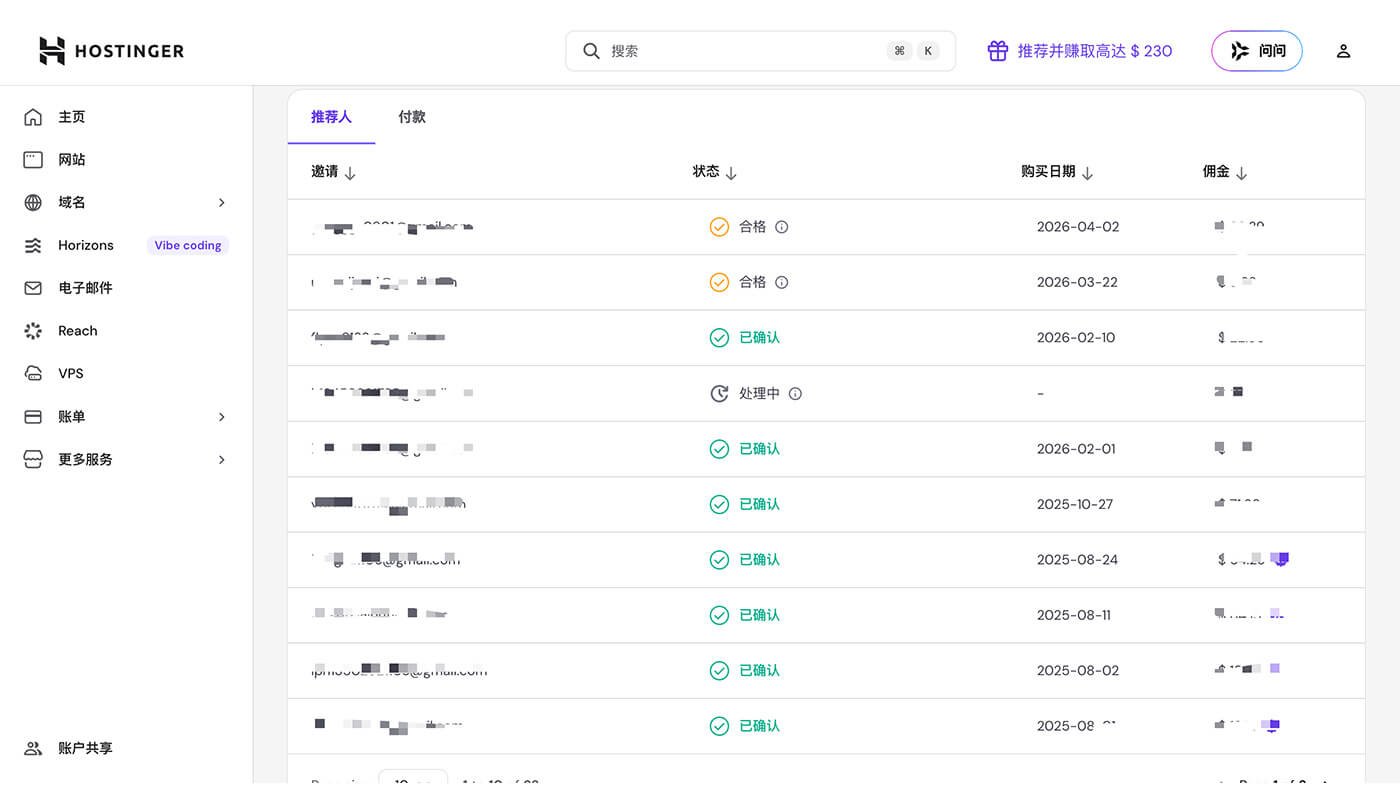Open the 推荐并赚取高达 $230 link
The width and height of the screenshot is (1400, 800).
tap(1094, 51)
